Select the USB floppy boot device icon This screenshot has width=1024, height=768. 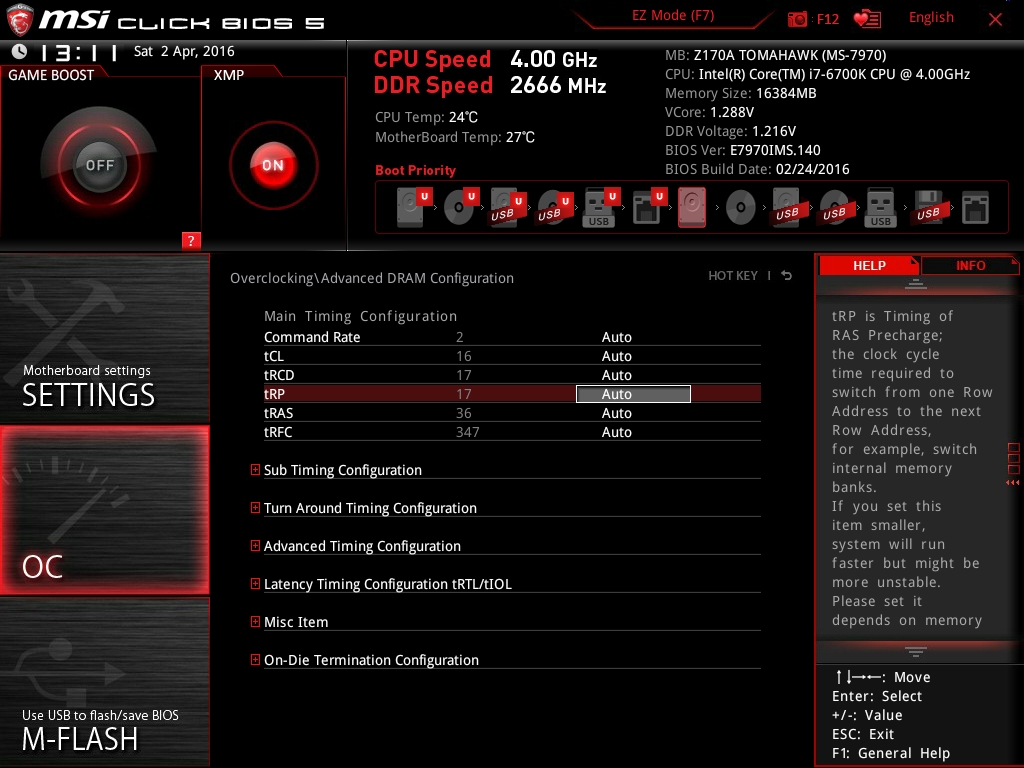[928, 208]
